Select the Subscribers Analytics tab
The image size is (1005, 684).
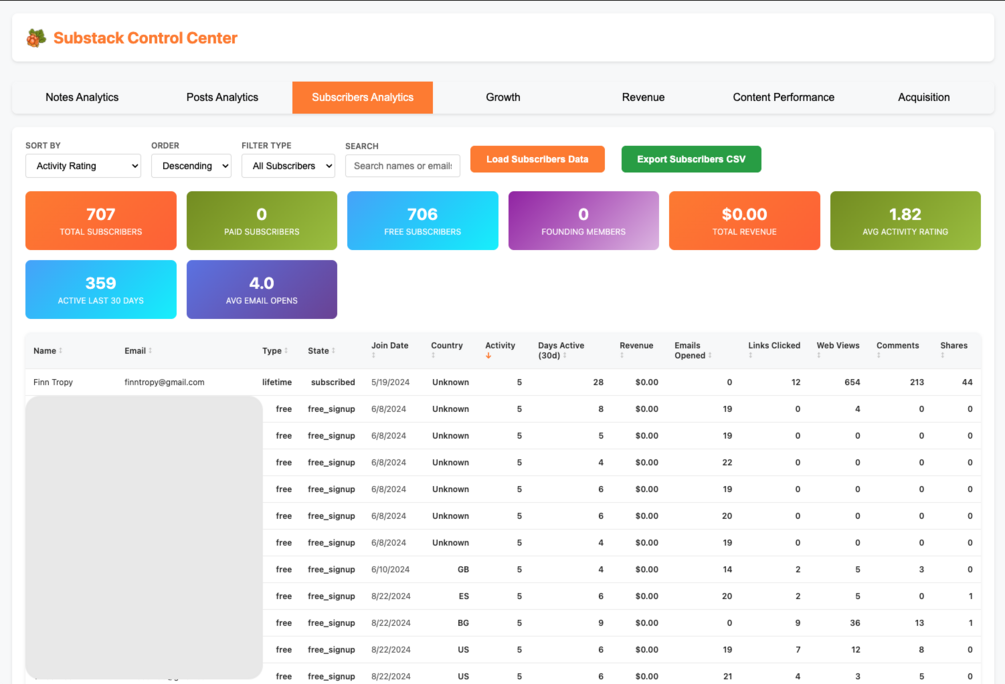coord(363,97)
